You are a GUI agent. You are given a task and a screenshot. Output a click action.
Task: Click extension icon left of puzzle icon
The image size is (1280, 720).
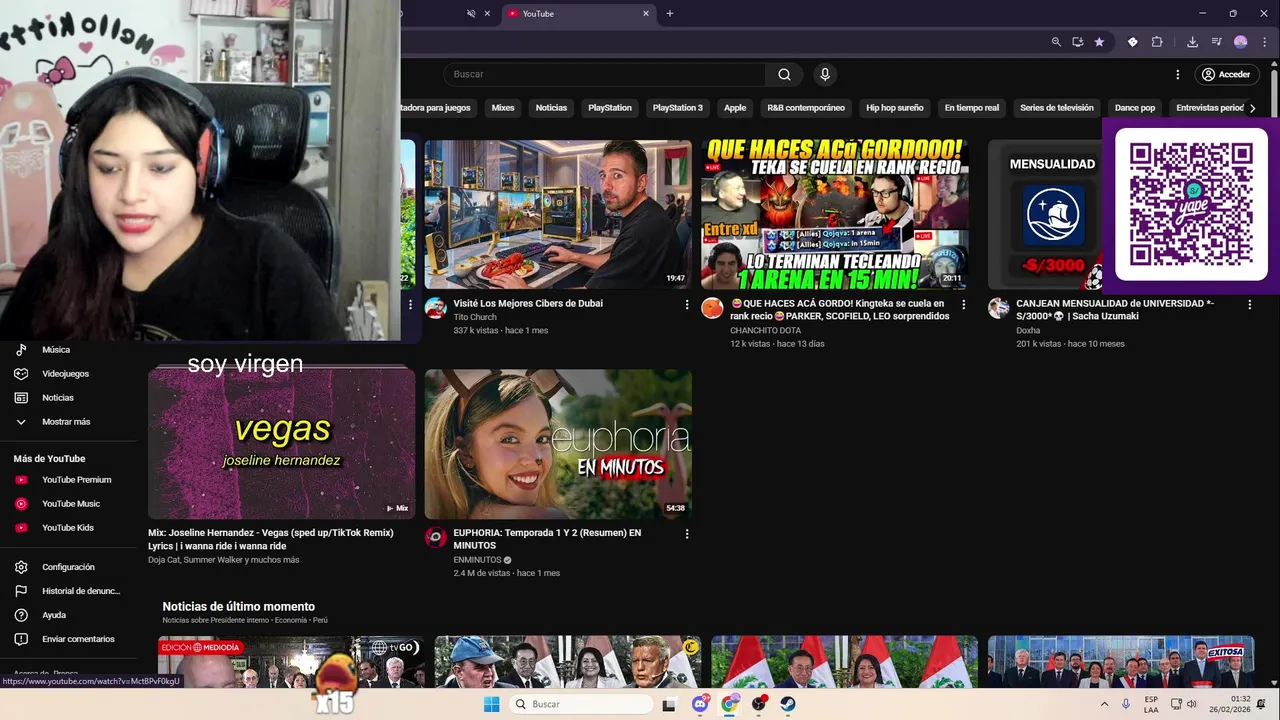pos(1133,42)
